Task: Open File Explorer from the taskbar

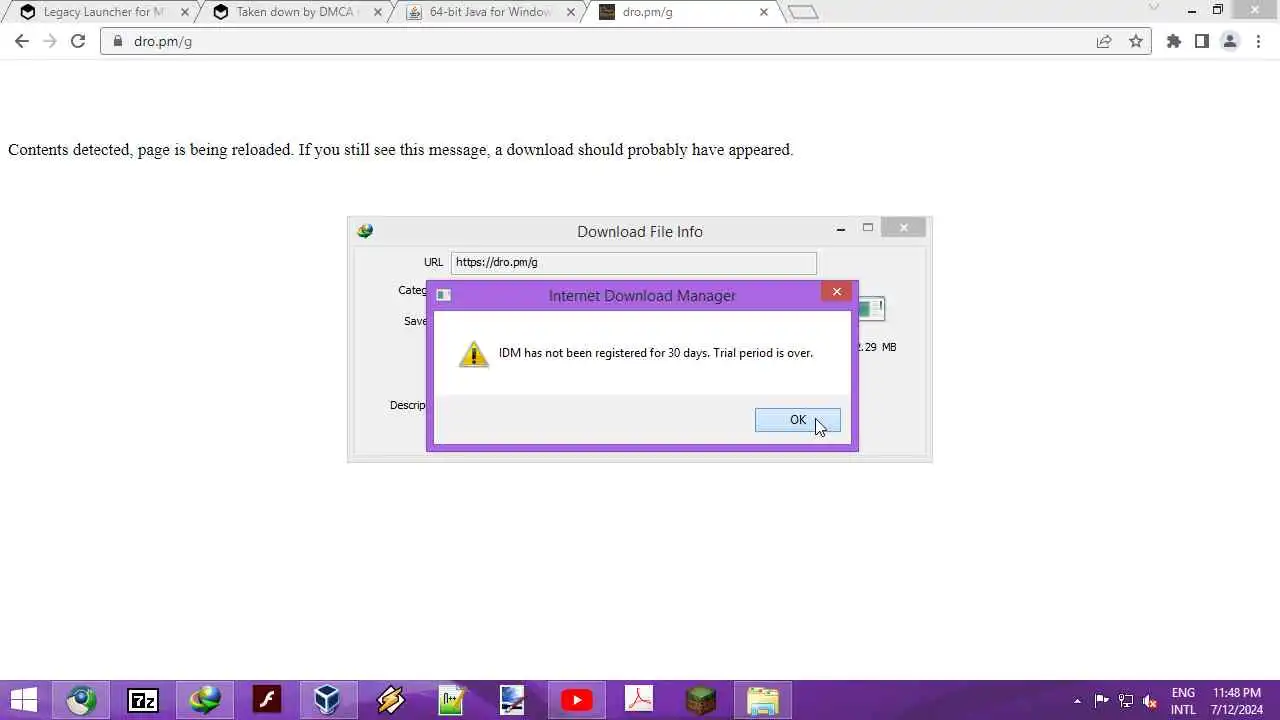Action: click(x=763, y=700)
